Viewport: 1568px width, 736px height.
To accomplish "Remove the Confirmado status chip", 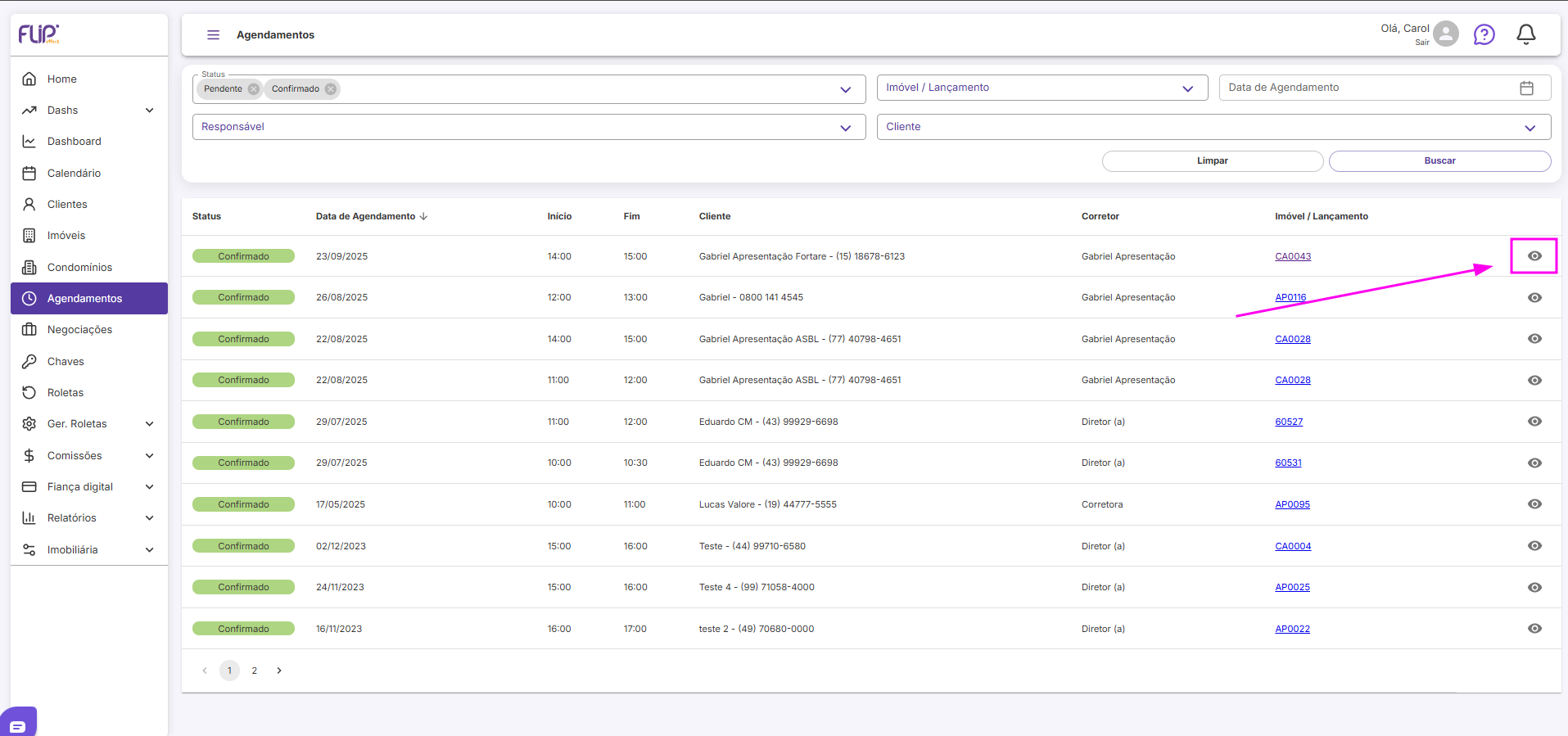I will tap(330, 89).
